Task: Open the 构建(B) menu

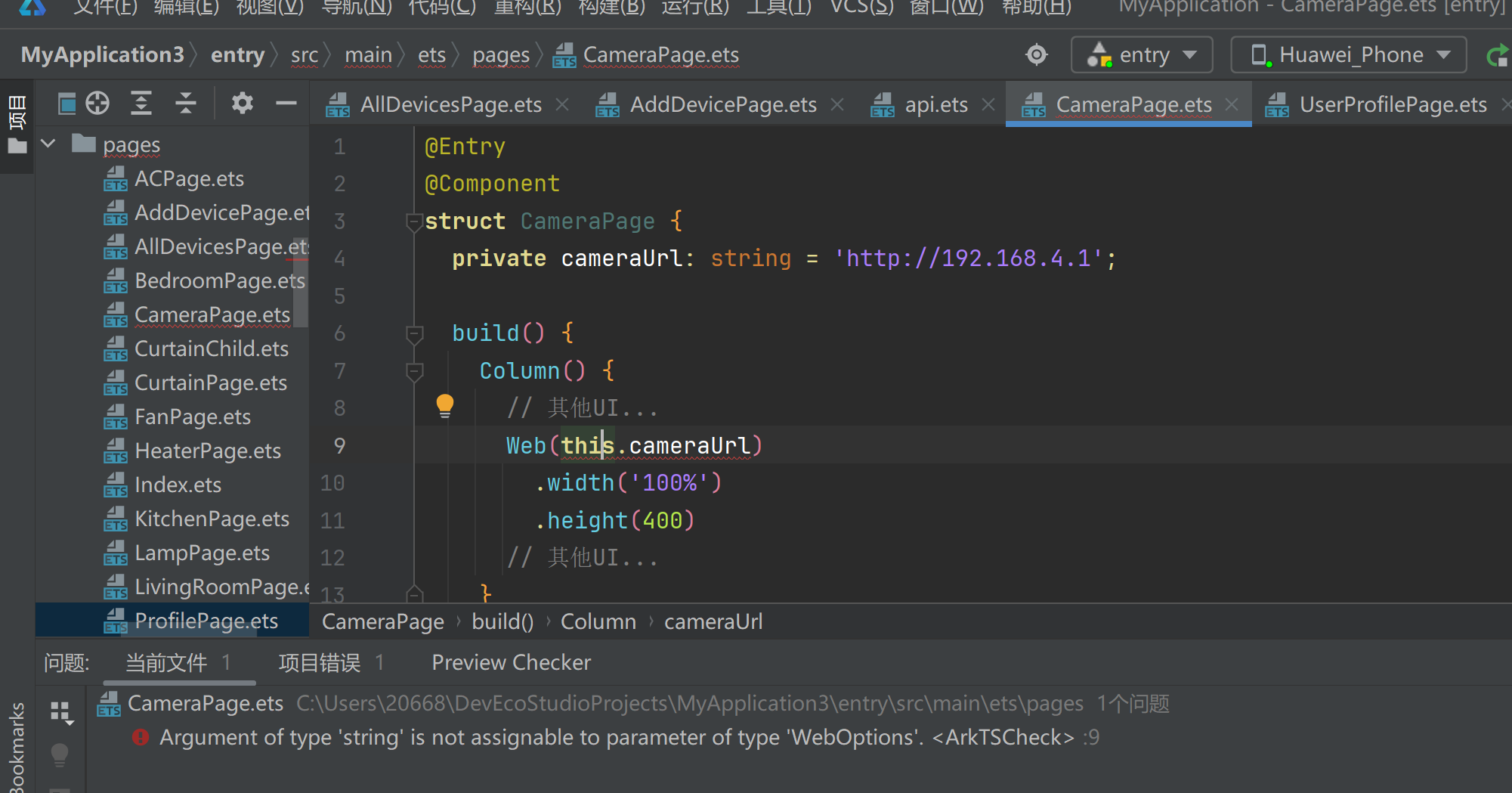Action: coord(612,7)
